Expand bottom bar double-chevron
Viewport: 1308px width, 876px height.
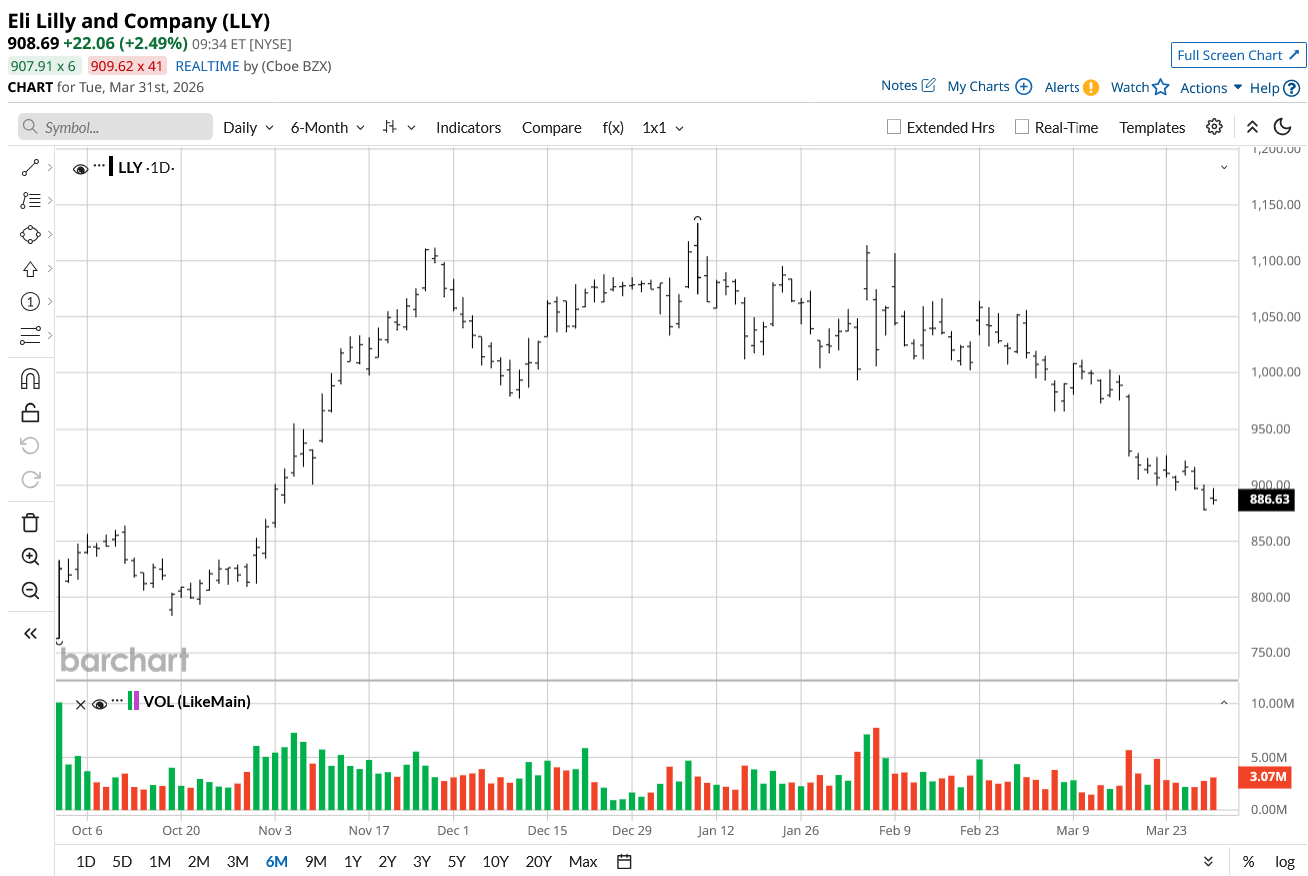[x=1208, y=862]
